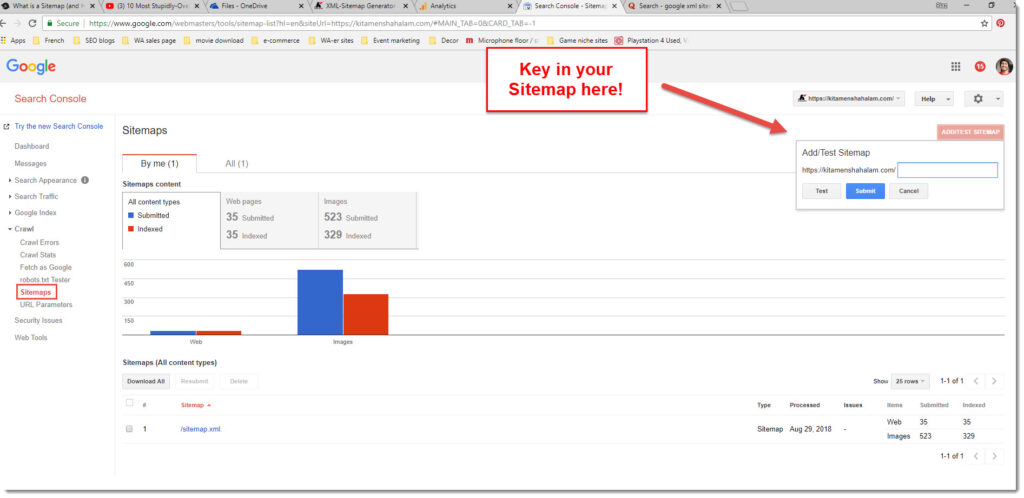
Task: Open the Help dropdown
Action: [934, 99]
